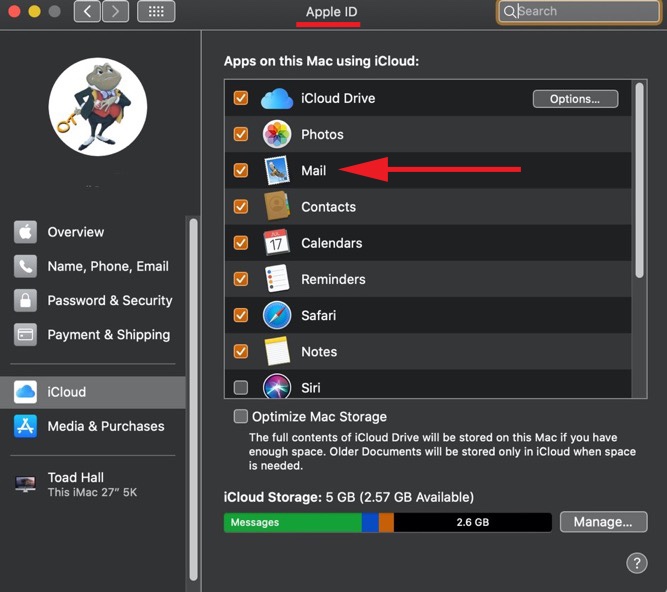The image size is (667, 592).
Task: Click the orange segment of storage bar
Action: (x=386, y=522)
